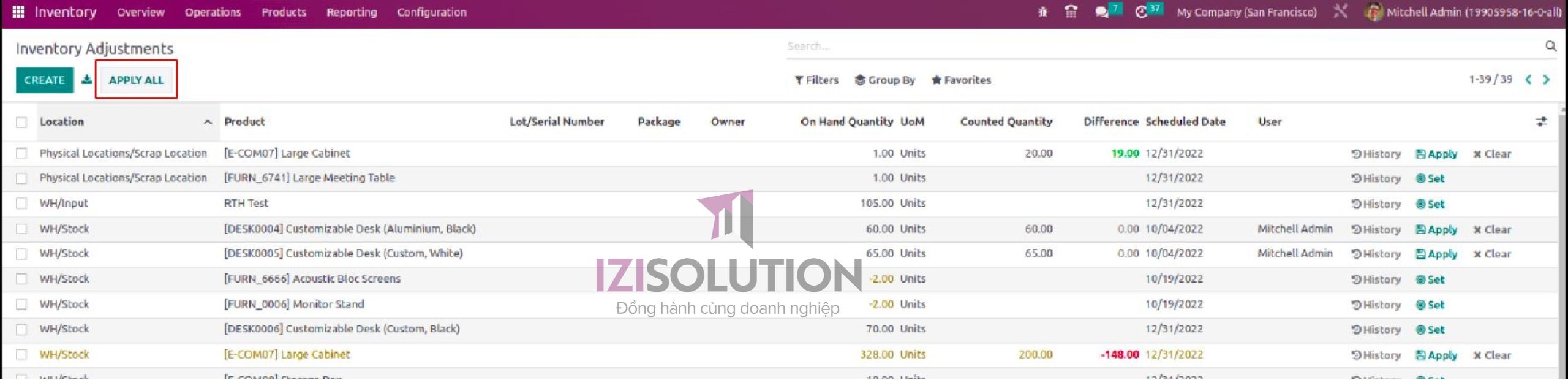Check the DESK0006 Custom Black row
Screen dimensions: 1568x380
[x=21, y=329]
